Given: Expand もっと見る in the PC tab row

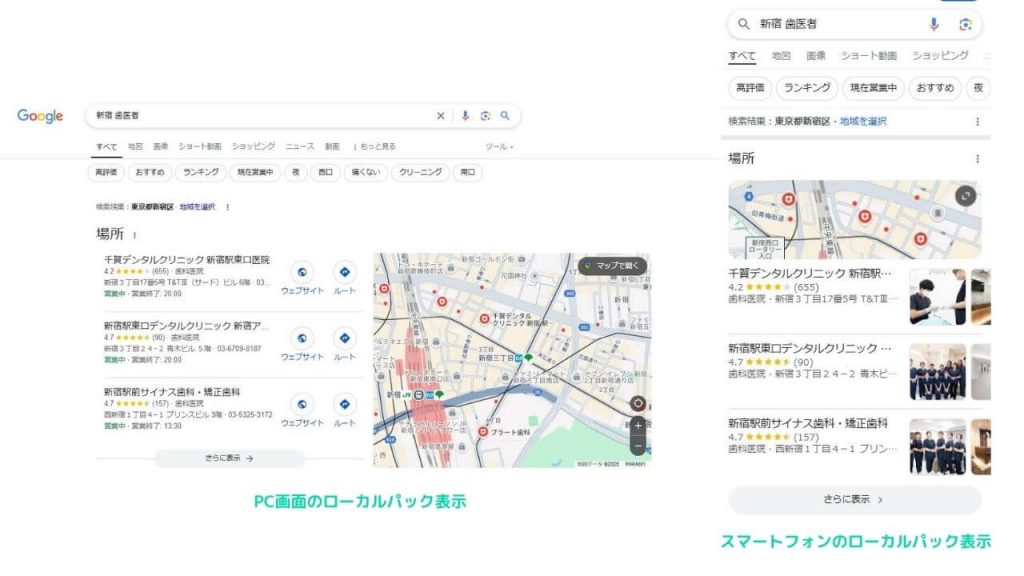Looking at the screenshot, I should point(374,147).
